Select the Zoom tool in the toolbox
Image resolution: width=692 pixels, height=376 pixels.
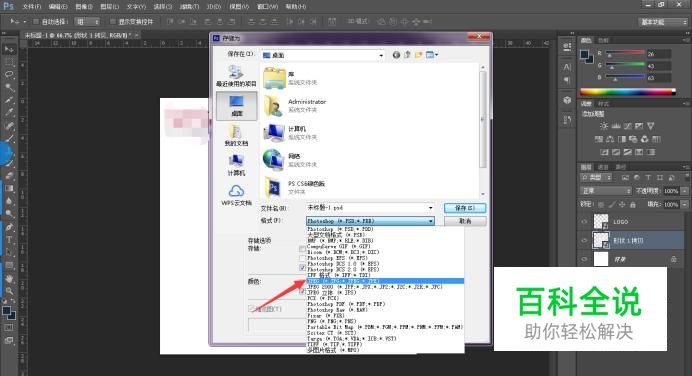click(9, 291)
